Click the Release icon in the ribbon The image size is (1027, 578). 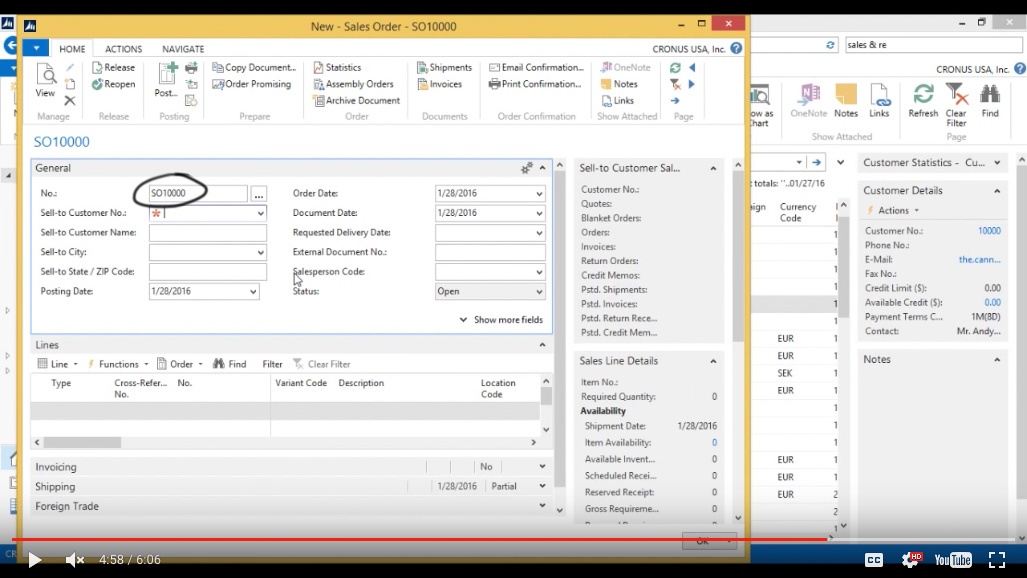[x=114, y=67]
